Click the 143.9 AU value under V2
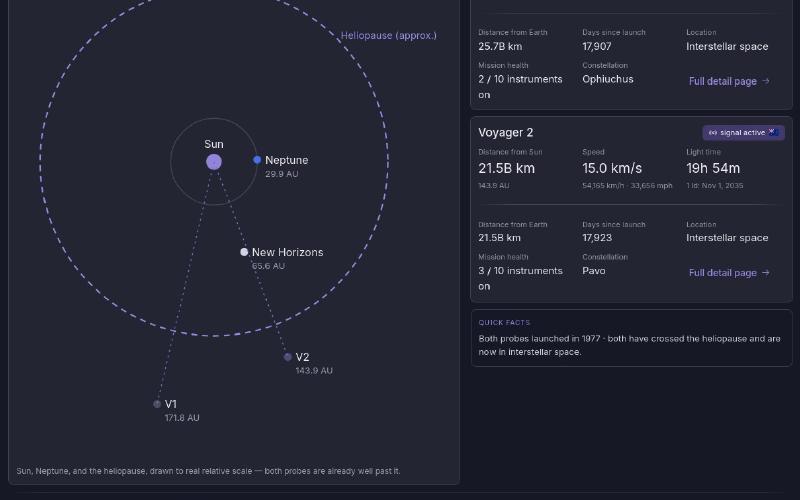 coord(314,370)
